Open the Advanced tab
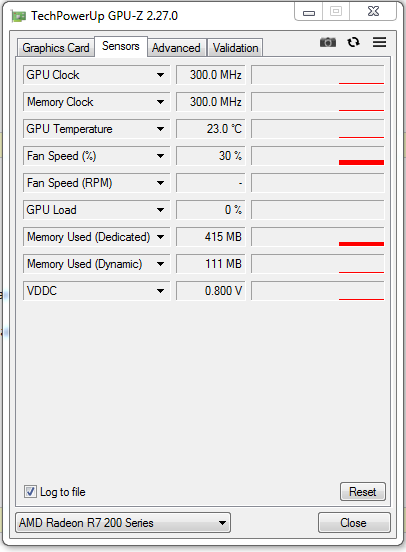Viewport: 406px width, 552px height. click(176, 48)
